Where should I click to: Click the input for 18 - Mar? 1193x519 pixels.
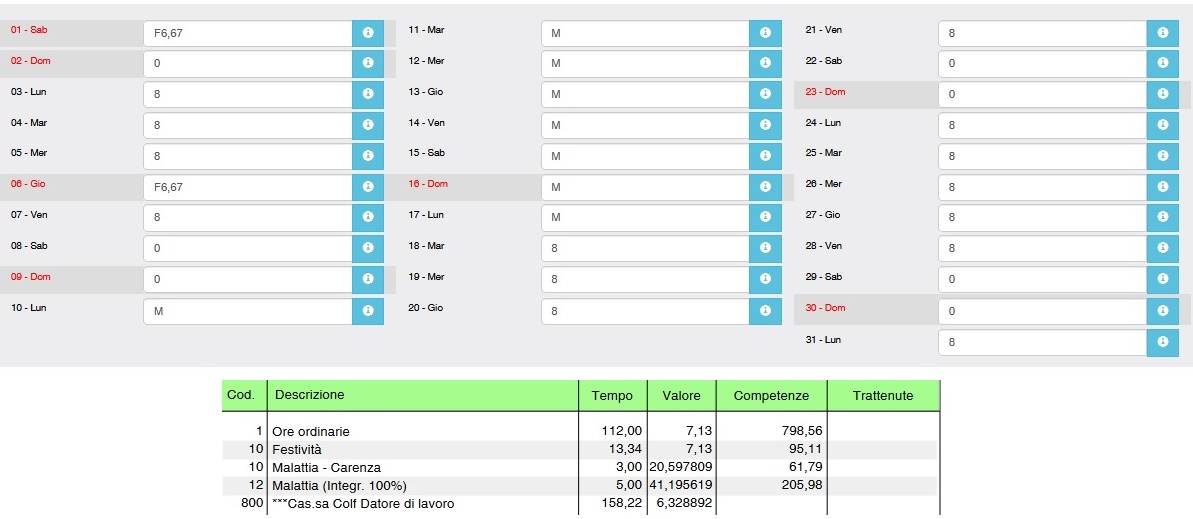tap(645, 249)
